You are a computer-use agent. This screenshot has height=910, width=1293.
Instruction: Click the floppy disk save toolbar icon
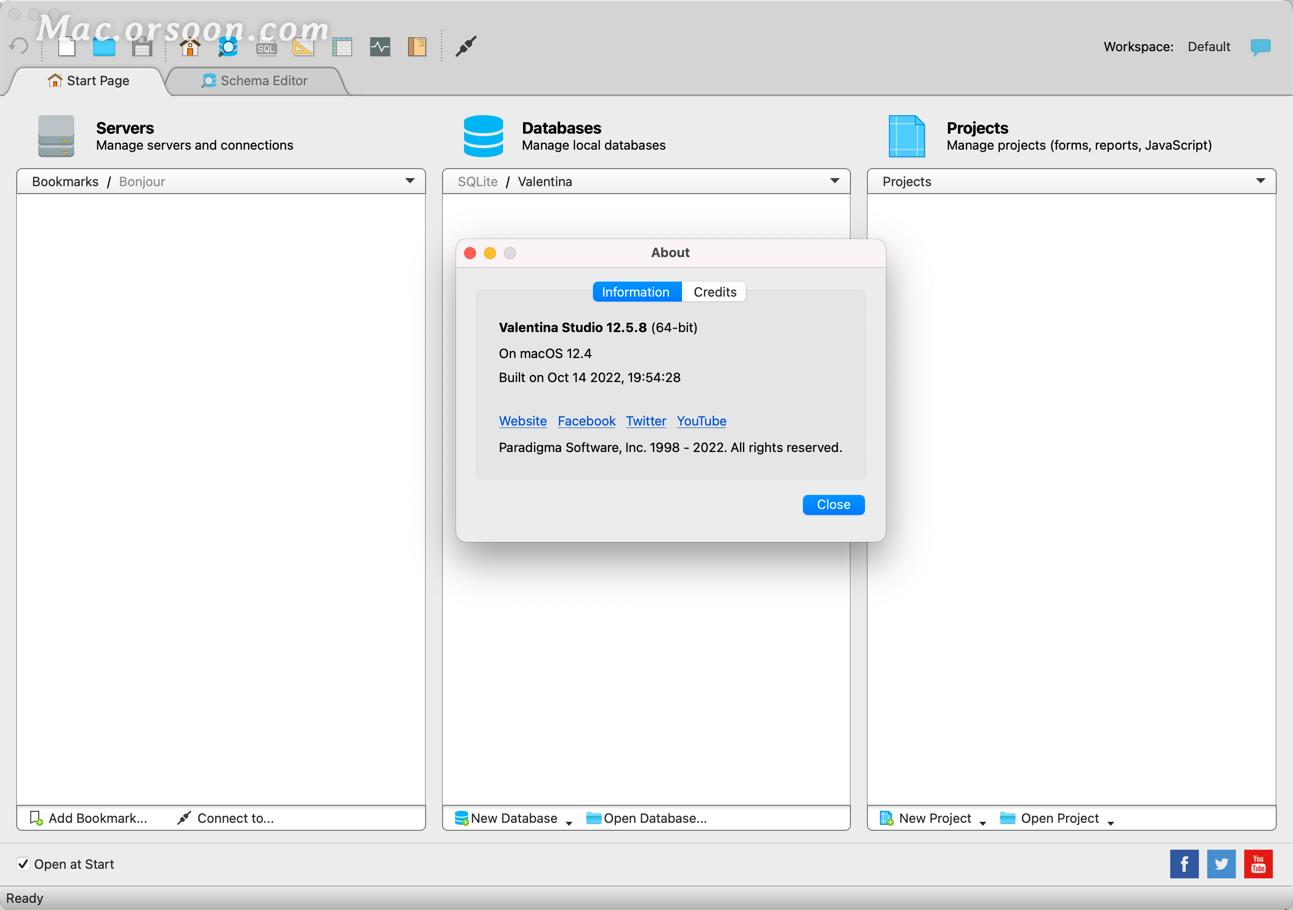(x=142, y=46)
